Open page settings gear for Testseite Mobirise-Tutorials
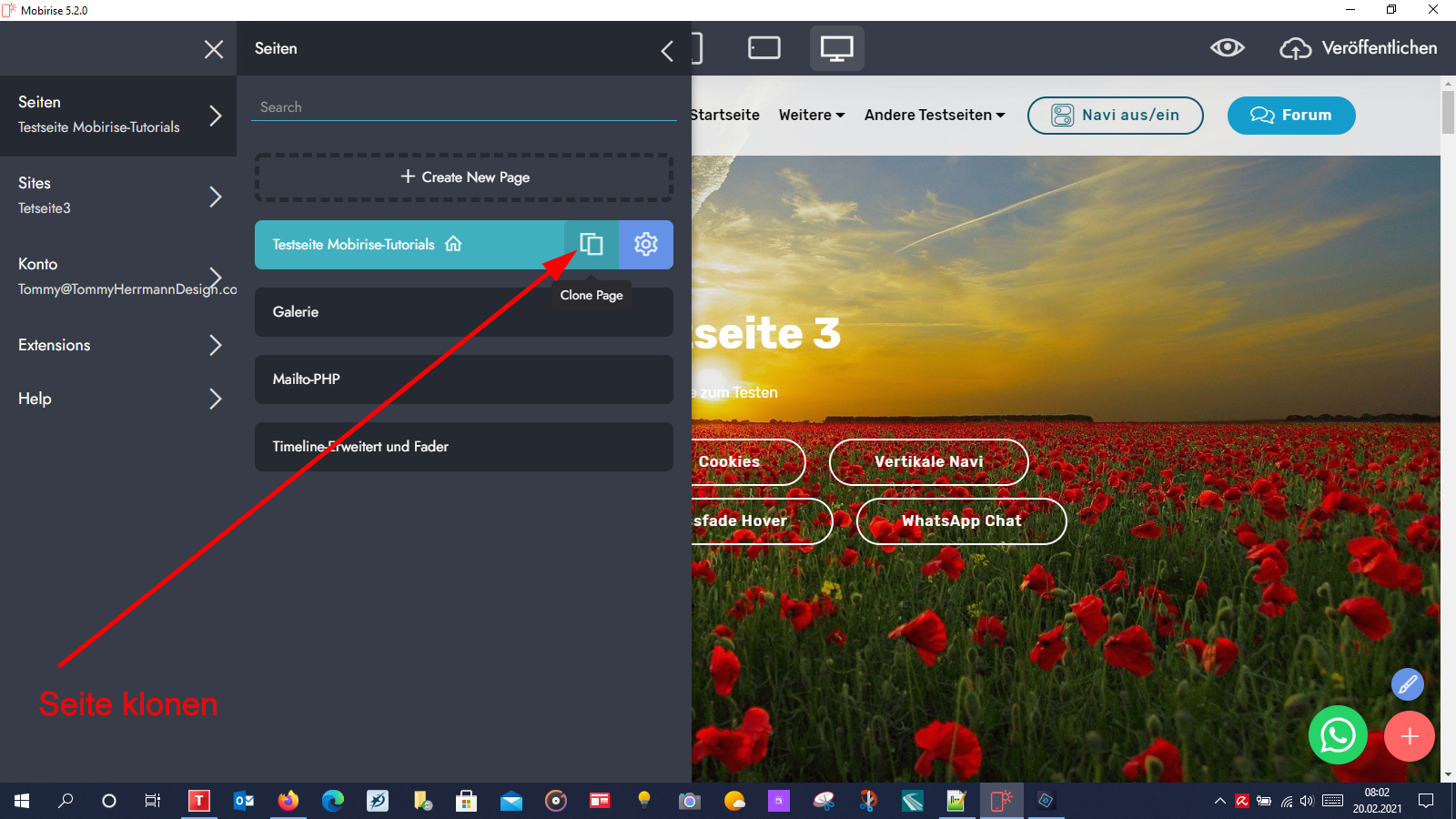1456x819 pixels. pos(646,244)
